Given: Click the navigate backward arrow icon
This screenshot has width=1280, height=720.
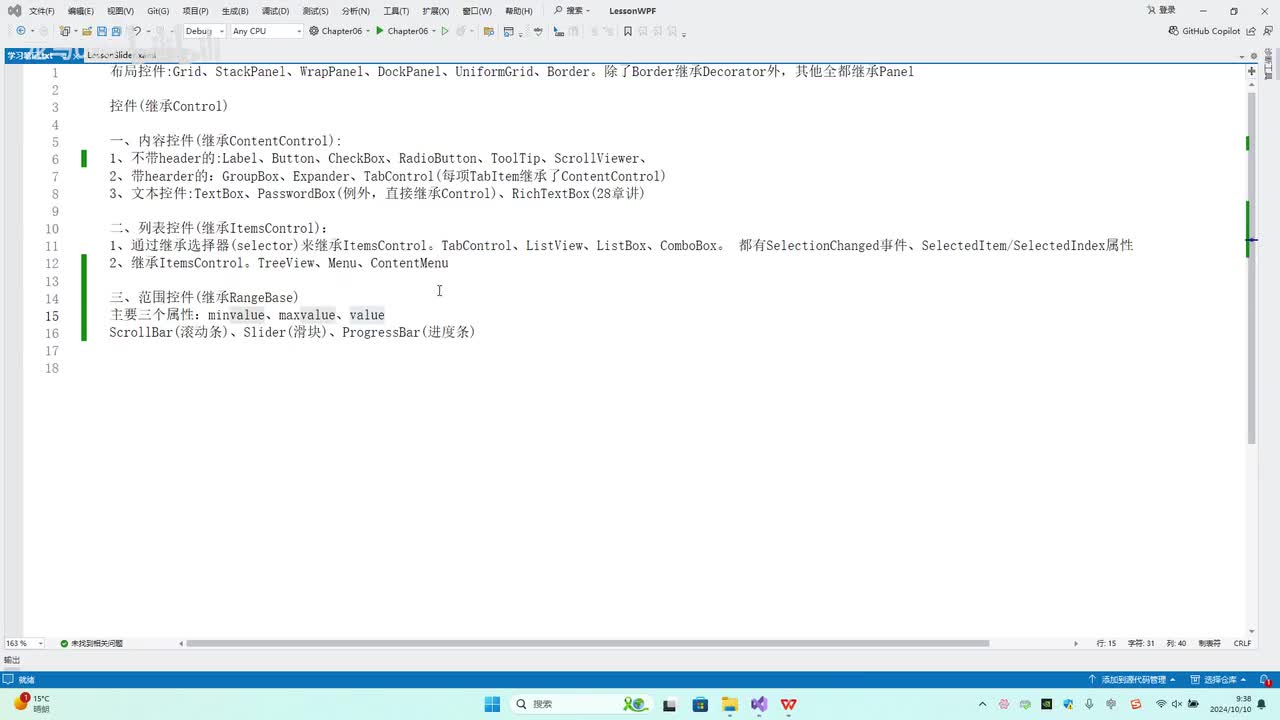Looking at the screenshot, I should [21, 31].
